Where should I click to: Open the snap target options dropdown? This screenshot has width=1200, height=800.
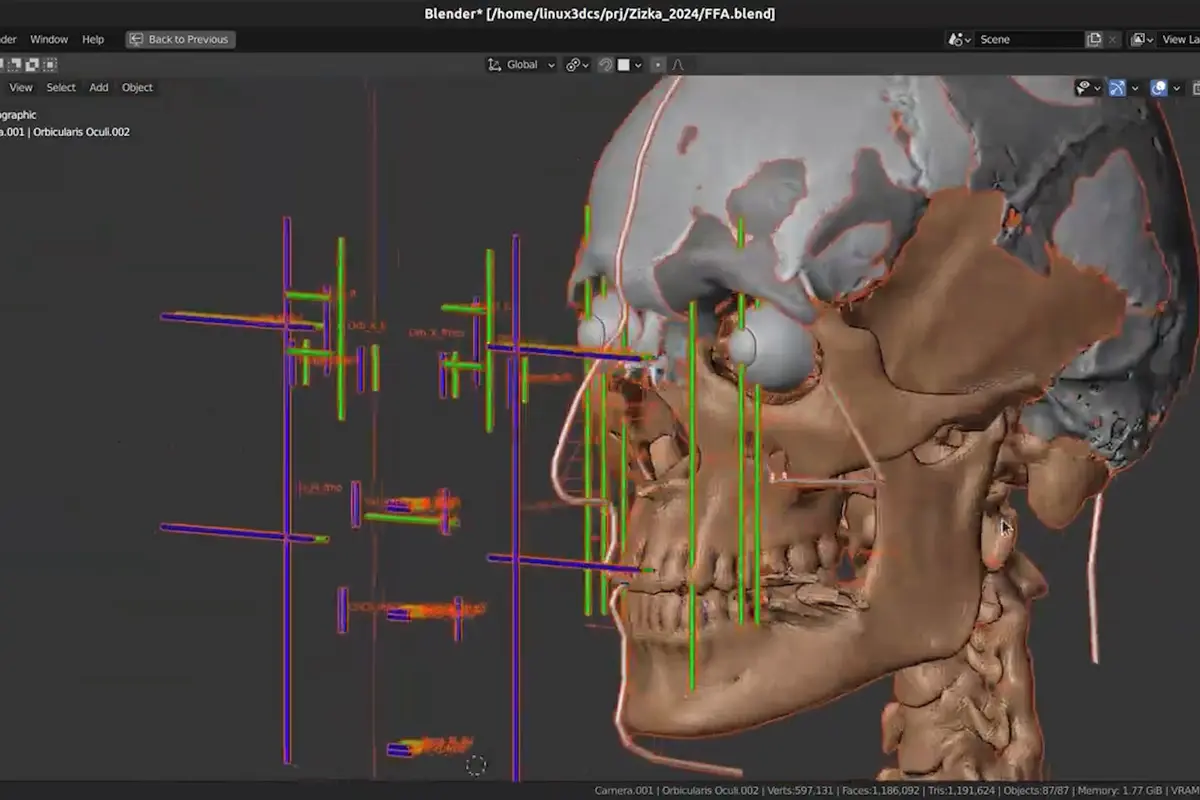(628, 65)
